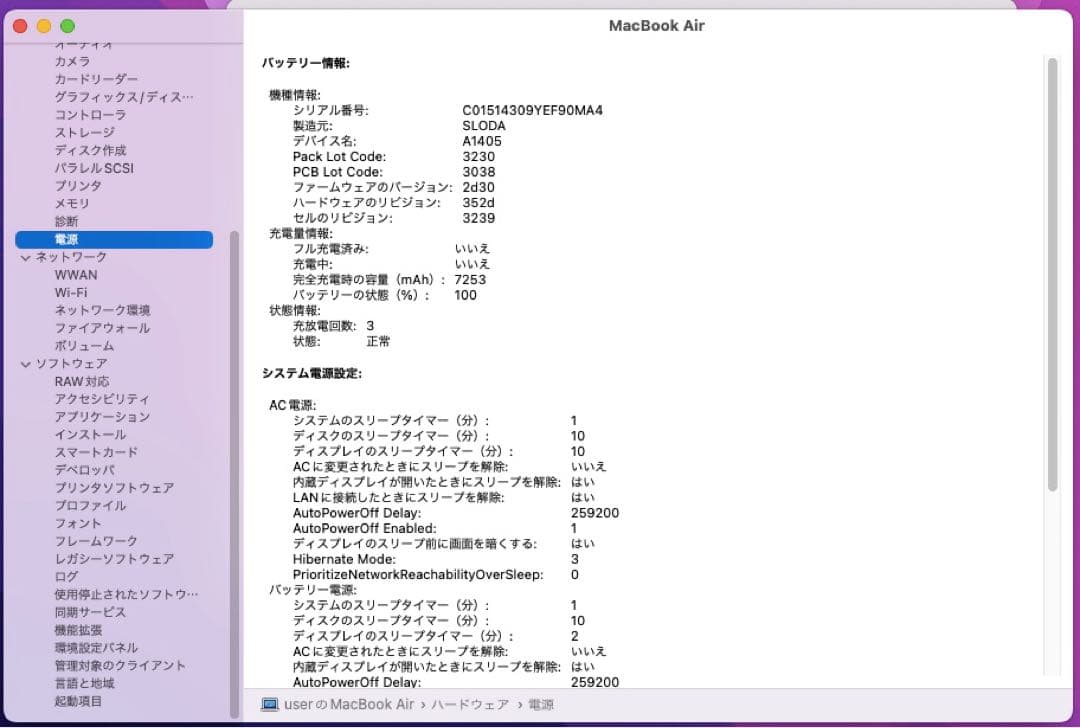Screen dimensions: 1080x728
Task: Click ハードウェア in the path bar
Action: tap(470, 705)
